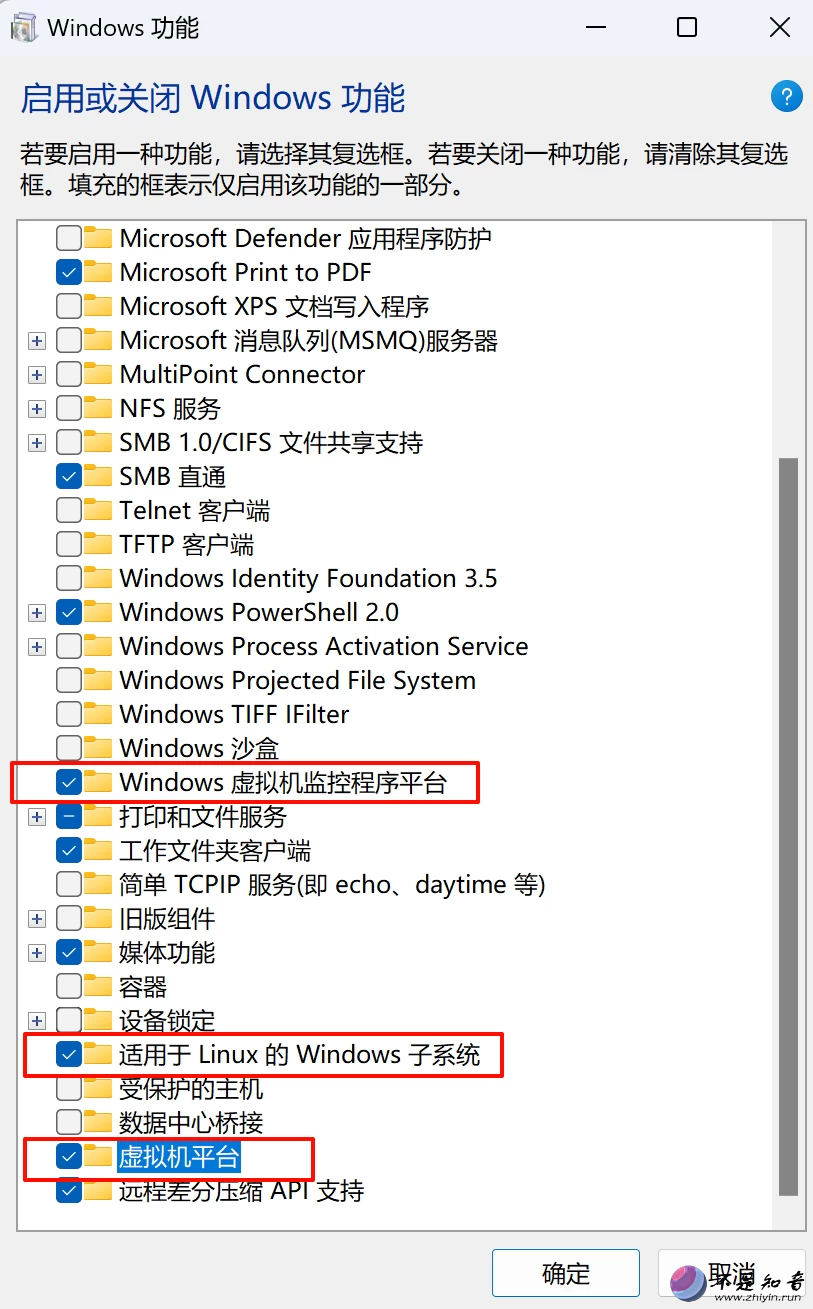Select Microsoft Defender 应用程序防护 label
Image resolution: width=813 pixels, height=1309 pixels.
tap(305, 238)
